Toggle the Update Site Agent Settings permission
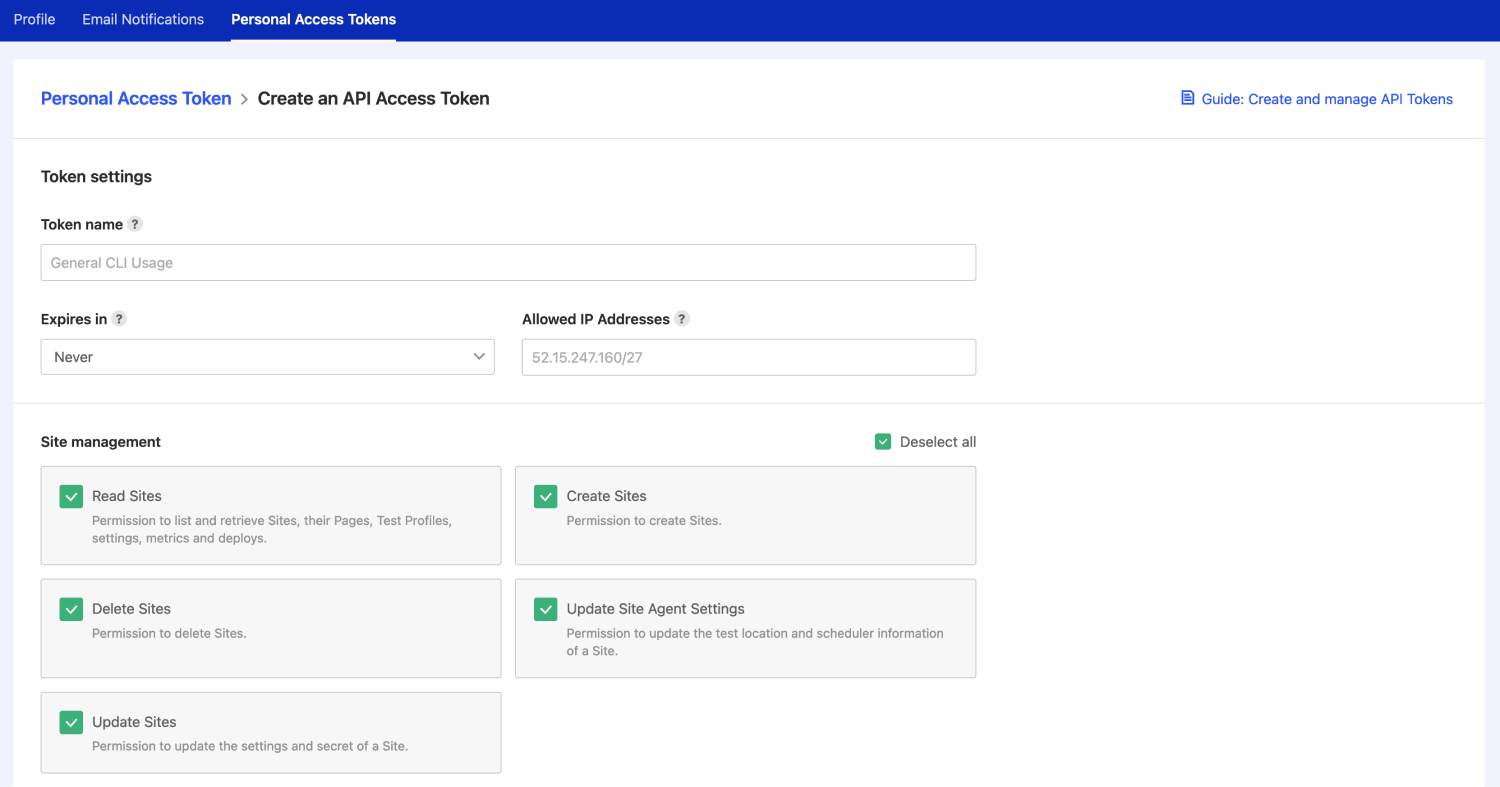This screenshot has width=1500, height=787. click(x=545, y=609)
